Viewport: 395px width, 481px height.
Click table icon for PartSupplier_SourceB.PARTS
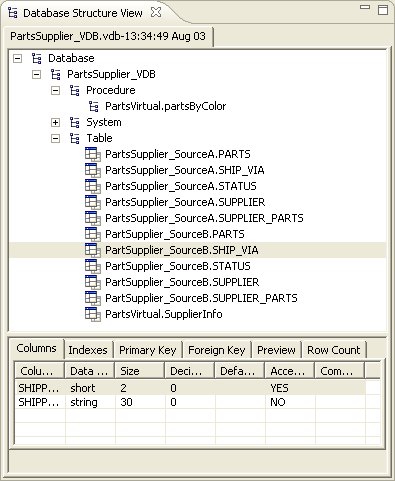(x=93, y=234)
